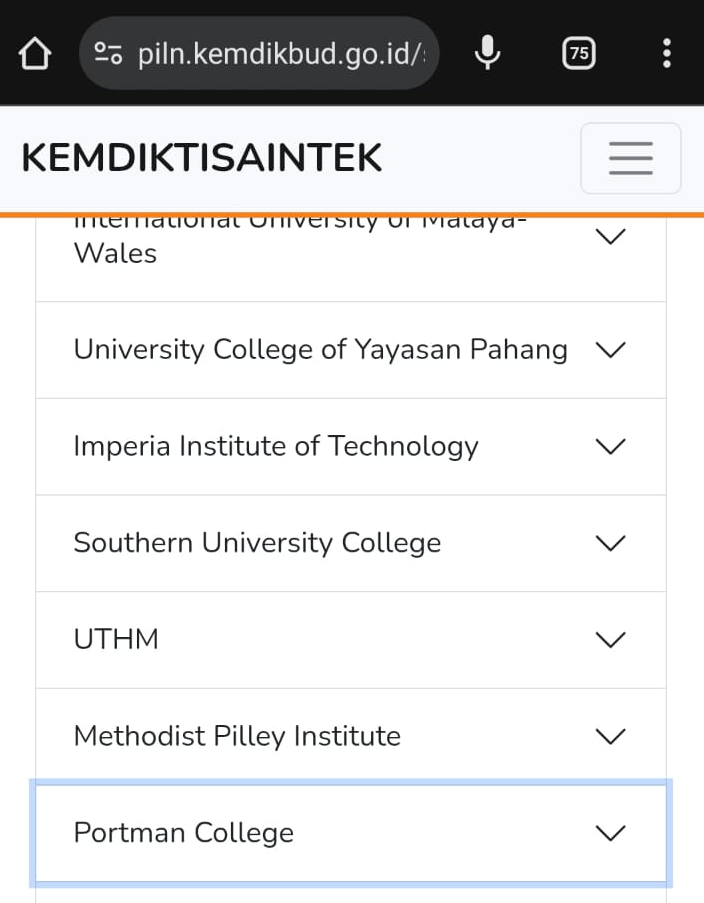
Task: Tap the browser home icon
Action: coord(34,53)
